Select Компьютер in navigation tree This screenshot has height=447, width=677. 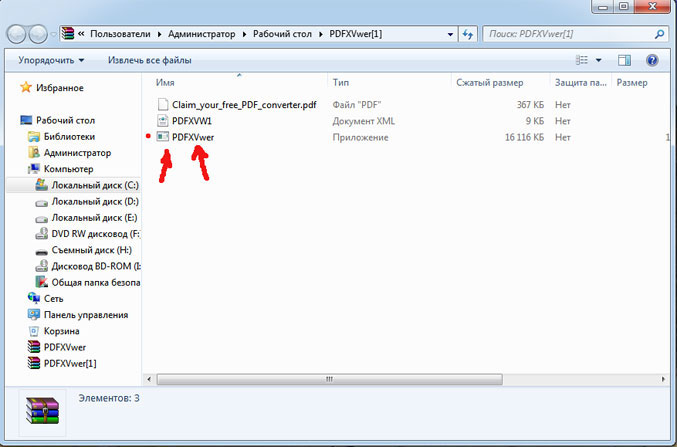coord(69,169)
